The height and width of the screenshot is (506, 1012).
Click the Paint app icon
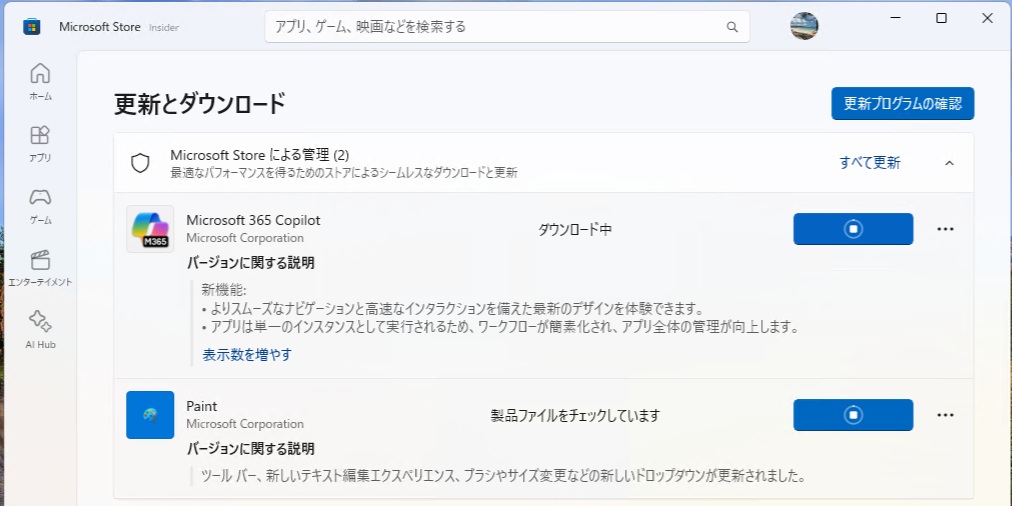(150, 415)
